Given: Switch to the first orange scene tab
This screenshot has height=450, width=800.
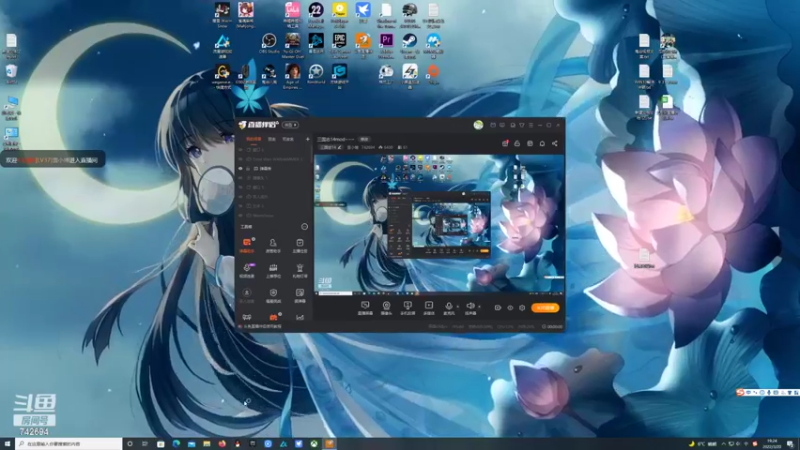Looking at the screenshot, I should click(253, 139).
